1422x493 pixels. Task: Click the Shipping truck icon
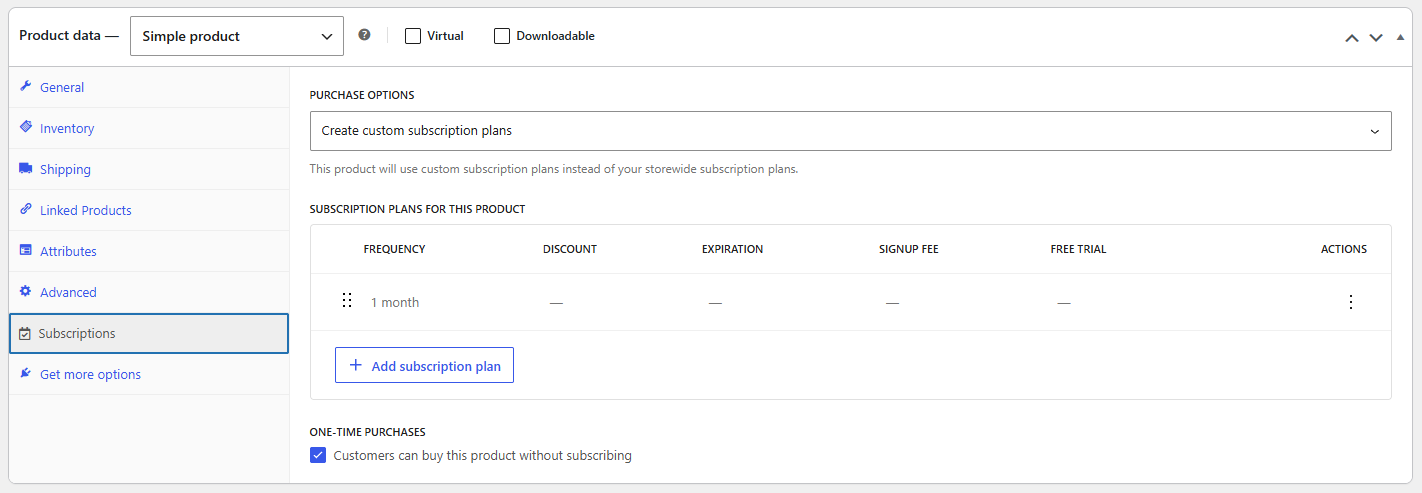(26, 168)
